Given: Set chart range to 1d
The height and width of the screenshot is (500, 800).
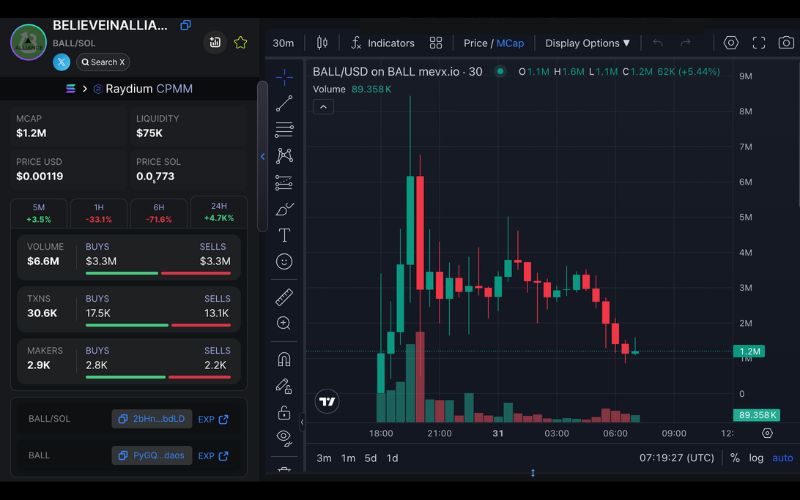Looking at the screenshot, I should 392,458.
